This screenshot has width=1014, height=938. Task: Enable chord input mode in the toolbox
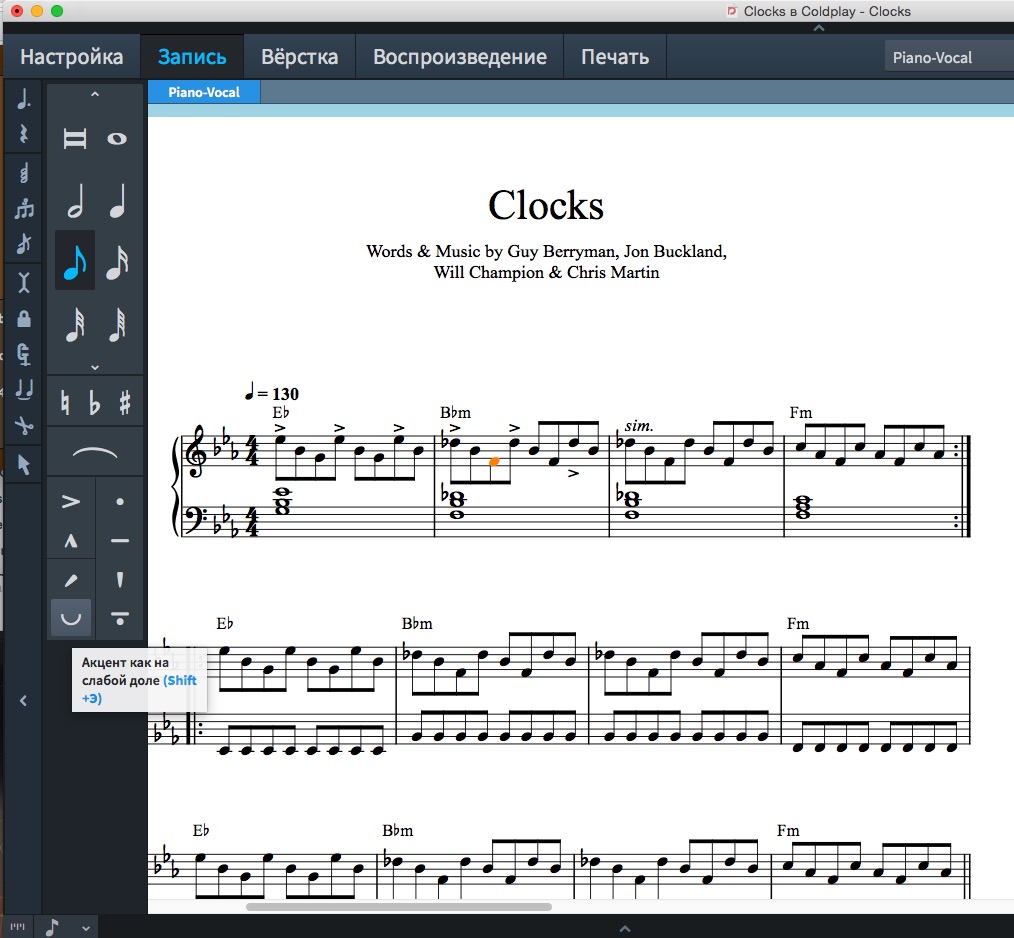(x=23, y=173)
